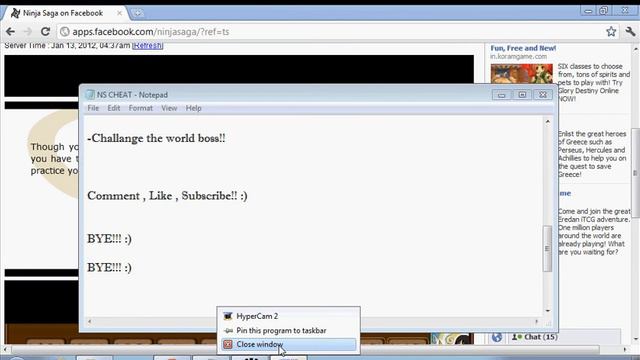This screenshot has width=640, height=360.
Task: Bookmark the page with the star icon
Action: (x=611, y=31)
